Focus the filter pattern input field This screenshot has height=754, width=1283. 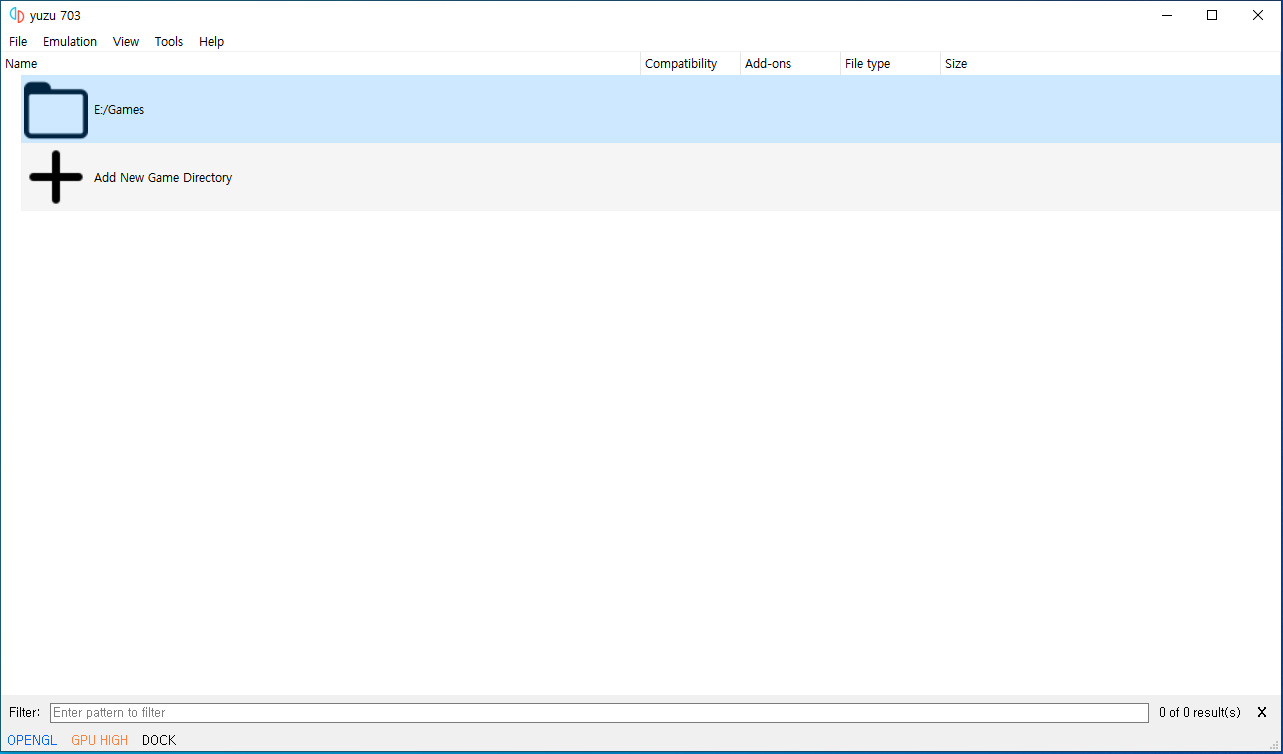[x=599, y=713]
